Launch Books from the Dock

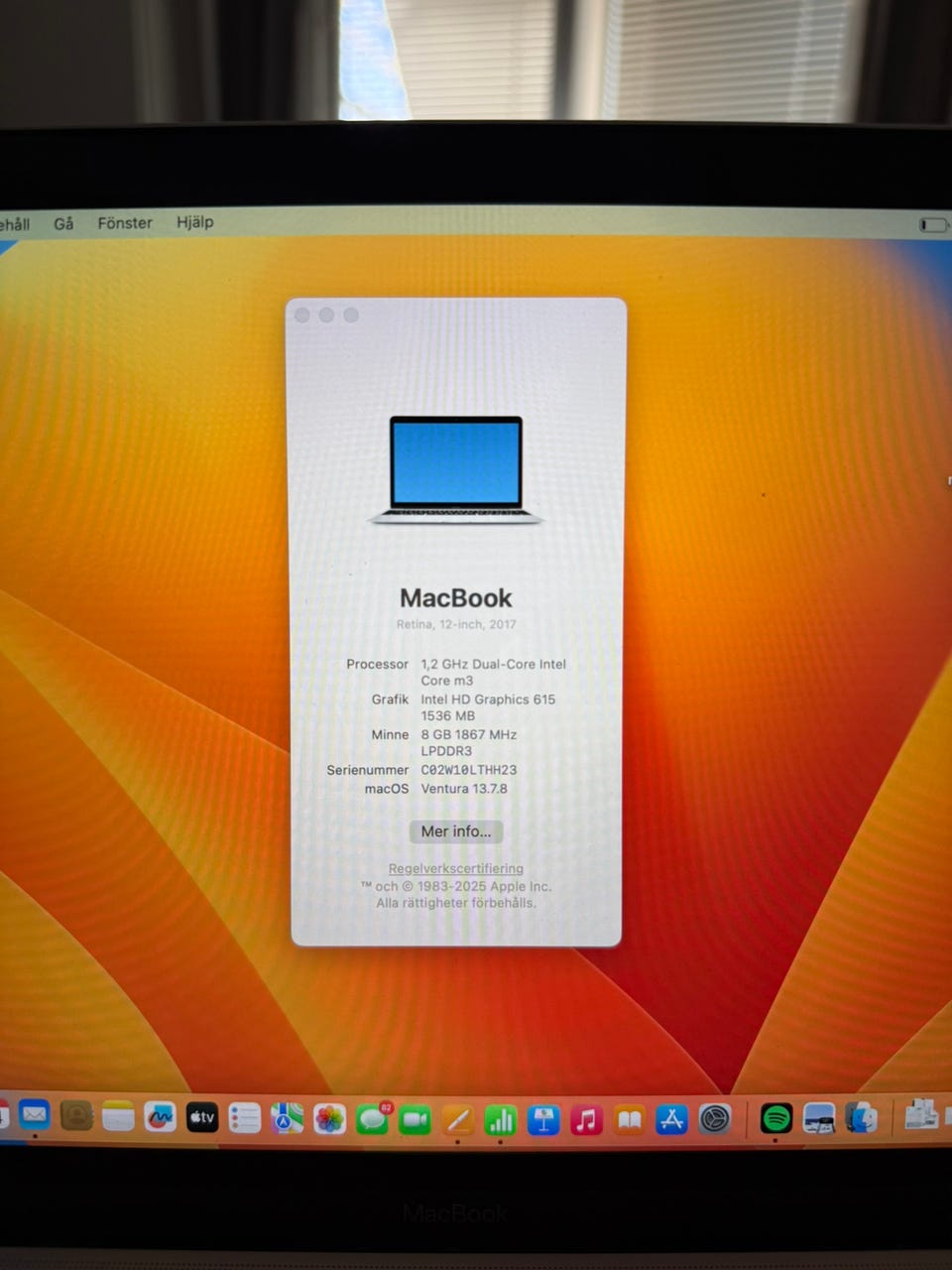click(x=629, y=1121)
